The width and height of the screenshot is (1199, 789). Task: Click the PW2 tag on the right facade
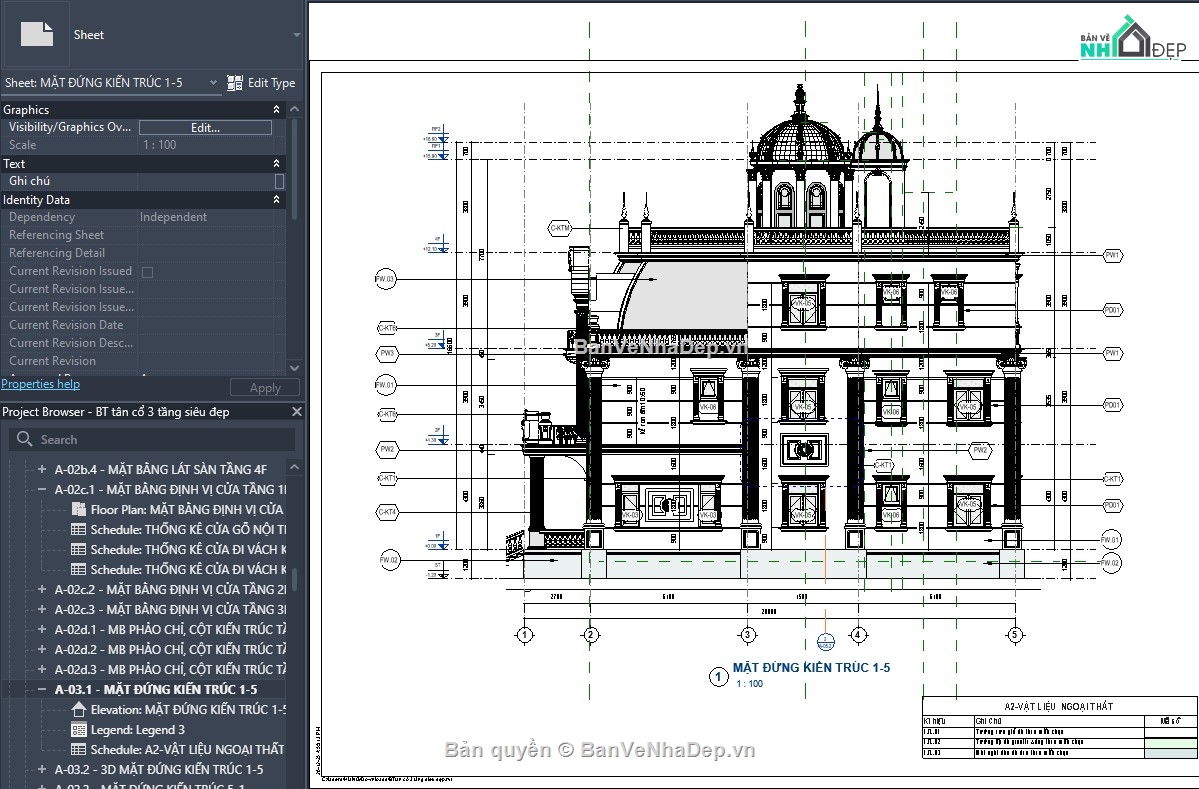(980, 450)
